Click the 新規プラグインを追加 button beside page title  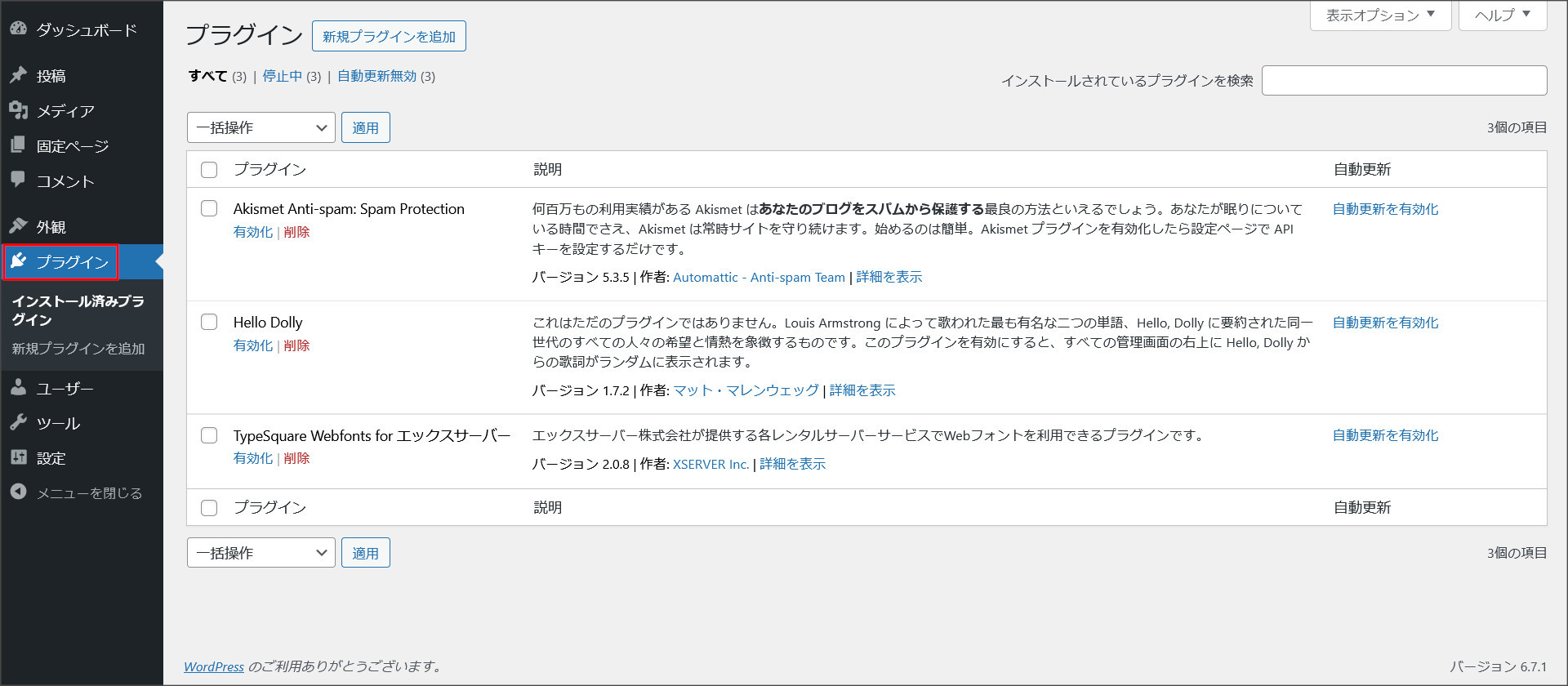(389, 36)
